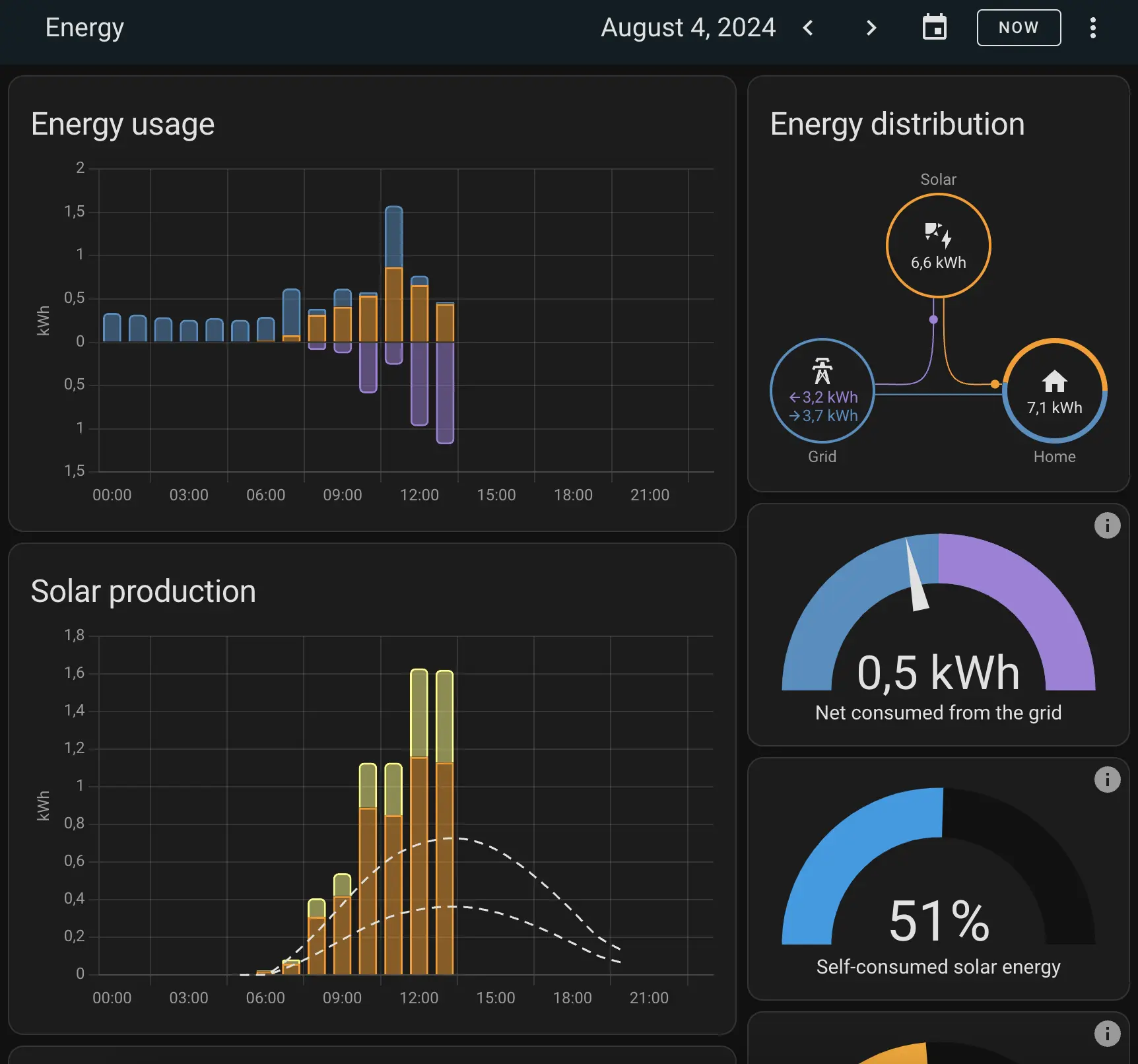This screenshot has width=1138, height=1064.
Task: Open the calendar date picker
Action: 934,28
